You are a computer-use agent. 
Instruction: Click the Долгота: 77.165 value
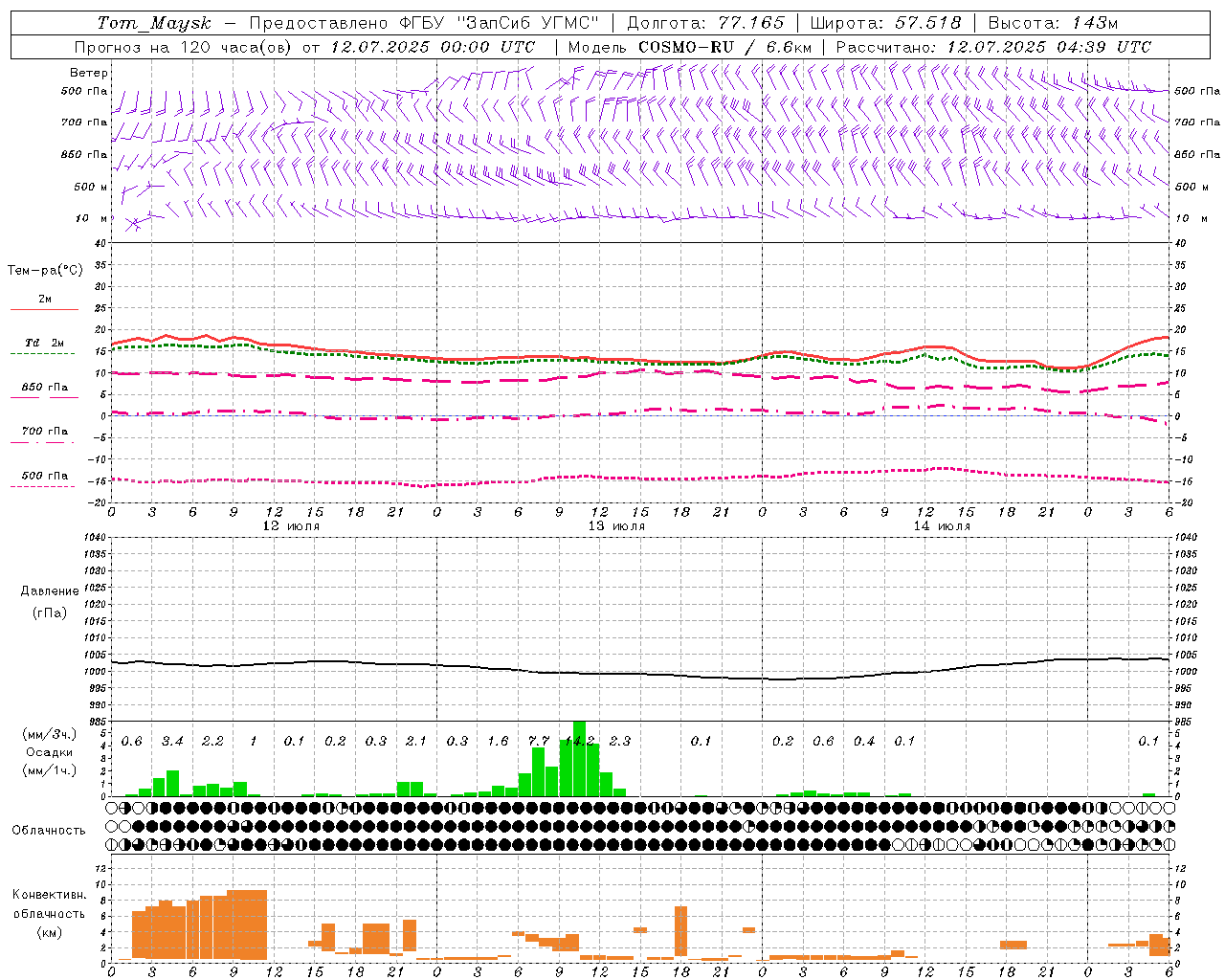click(x=705, y=23)
